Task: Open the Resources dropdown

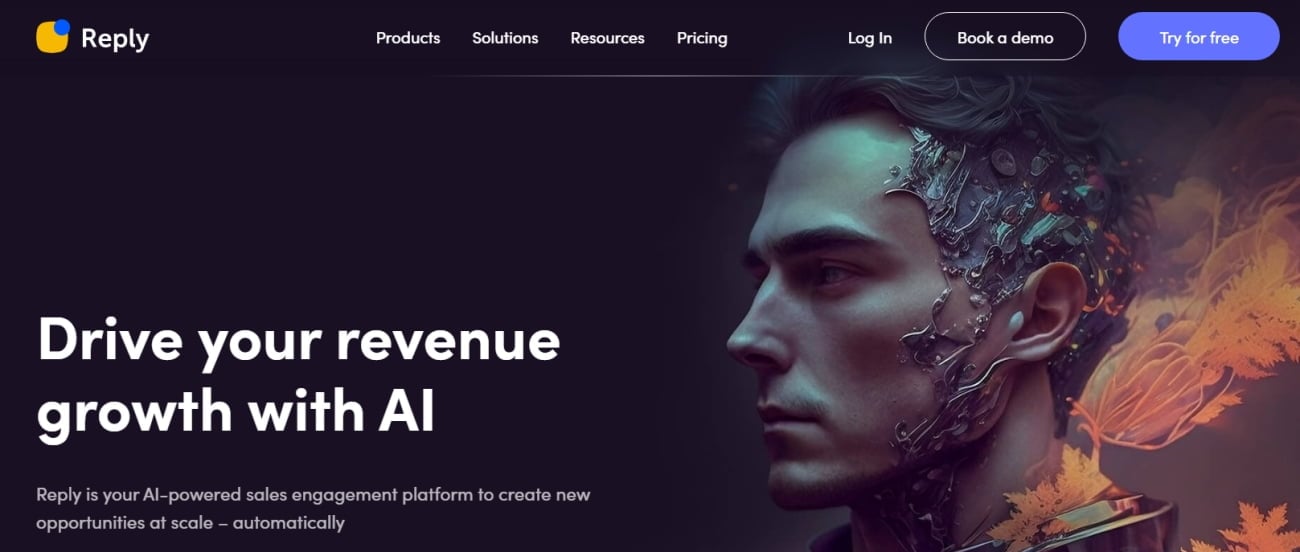Action: tap(607, 38)
